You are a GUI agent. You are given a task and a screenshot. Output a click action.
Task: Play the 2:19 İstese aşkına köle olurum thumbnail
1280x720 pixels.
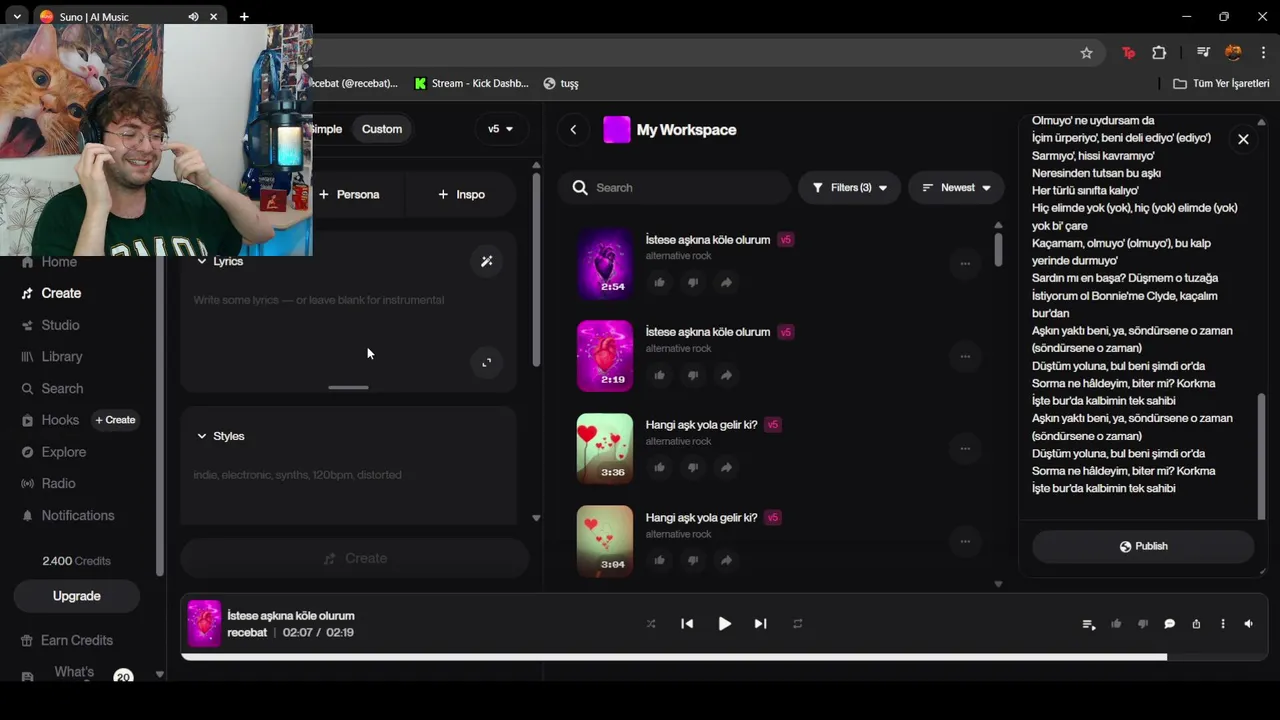[x=605, y=356]
